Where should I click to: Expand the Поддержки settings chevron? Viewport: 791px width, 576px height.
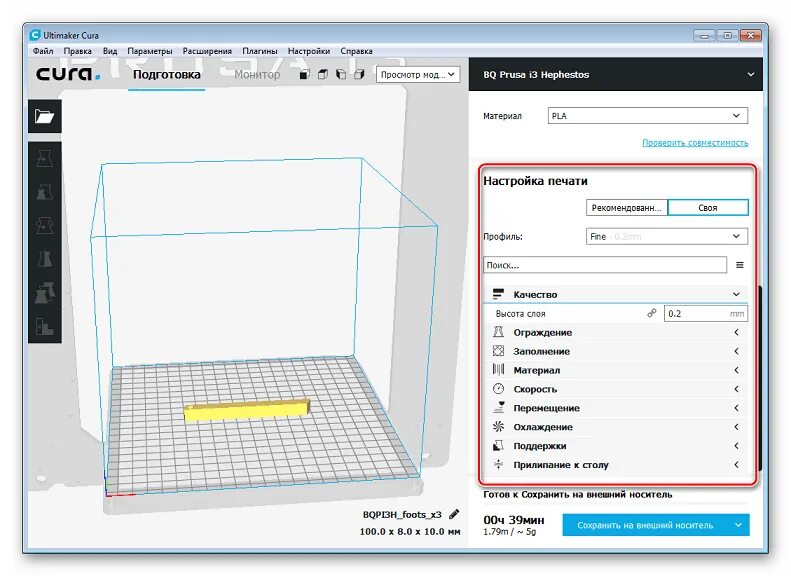(x=737, y=446)
